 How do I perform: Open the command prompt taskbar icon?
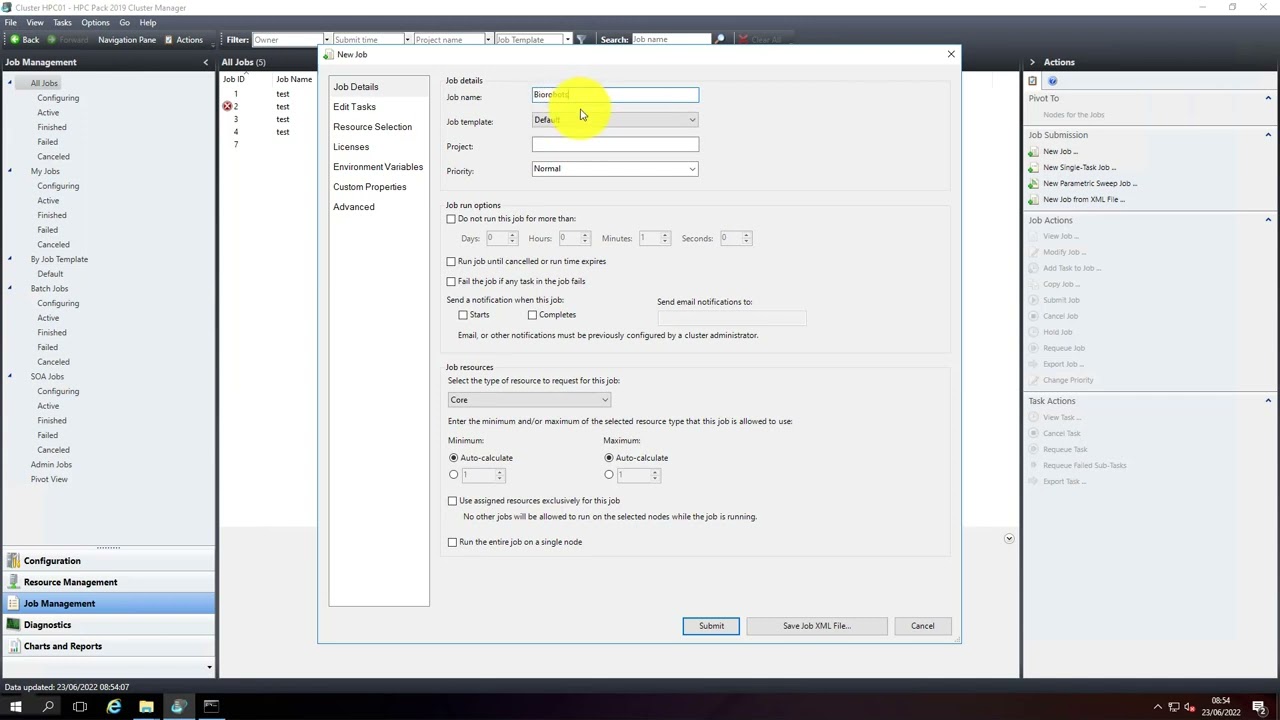[x=211, y=707]
